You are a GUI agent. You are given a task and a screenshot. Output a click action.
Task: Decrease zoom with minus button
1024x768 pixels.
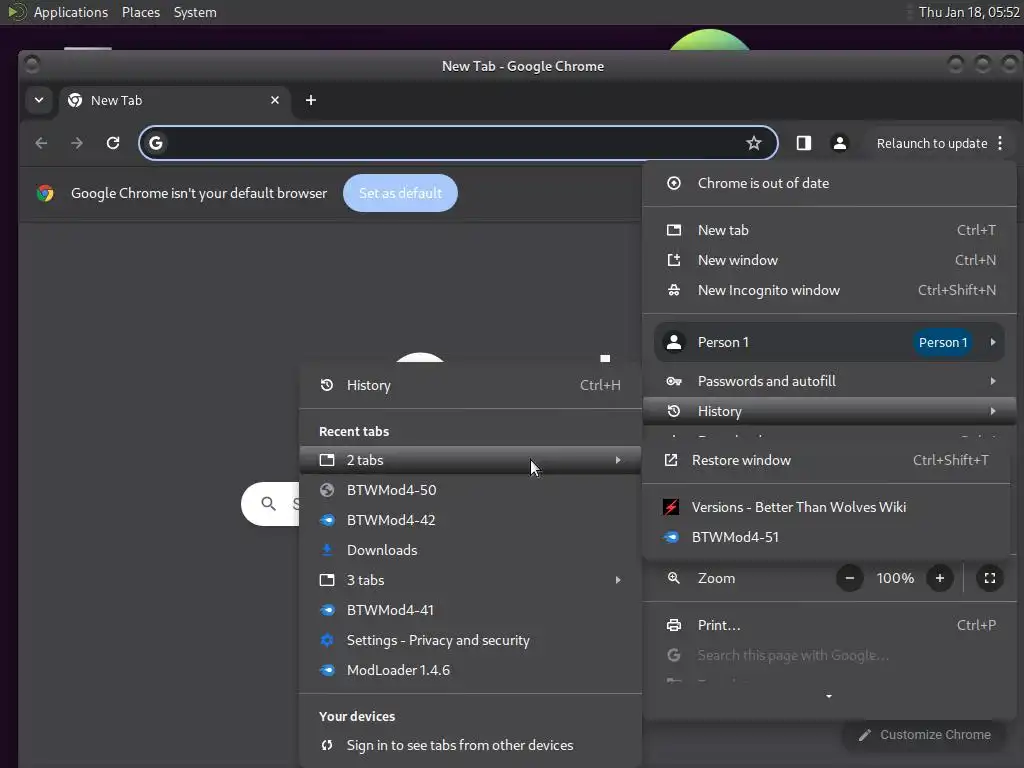pos(850,578)
